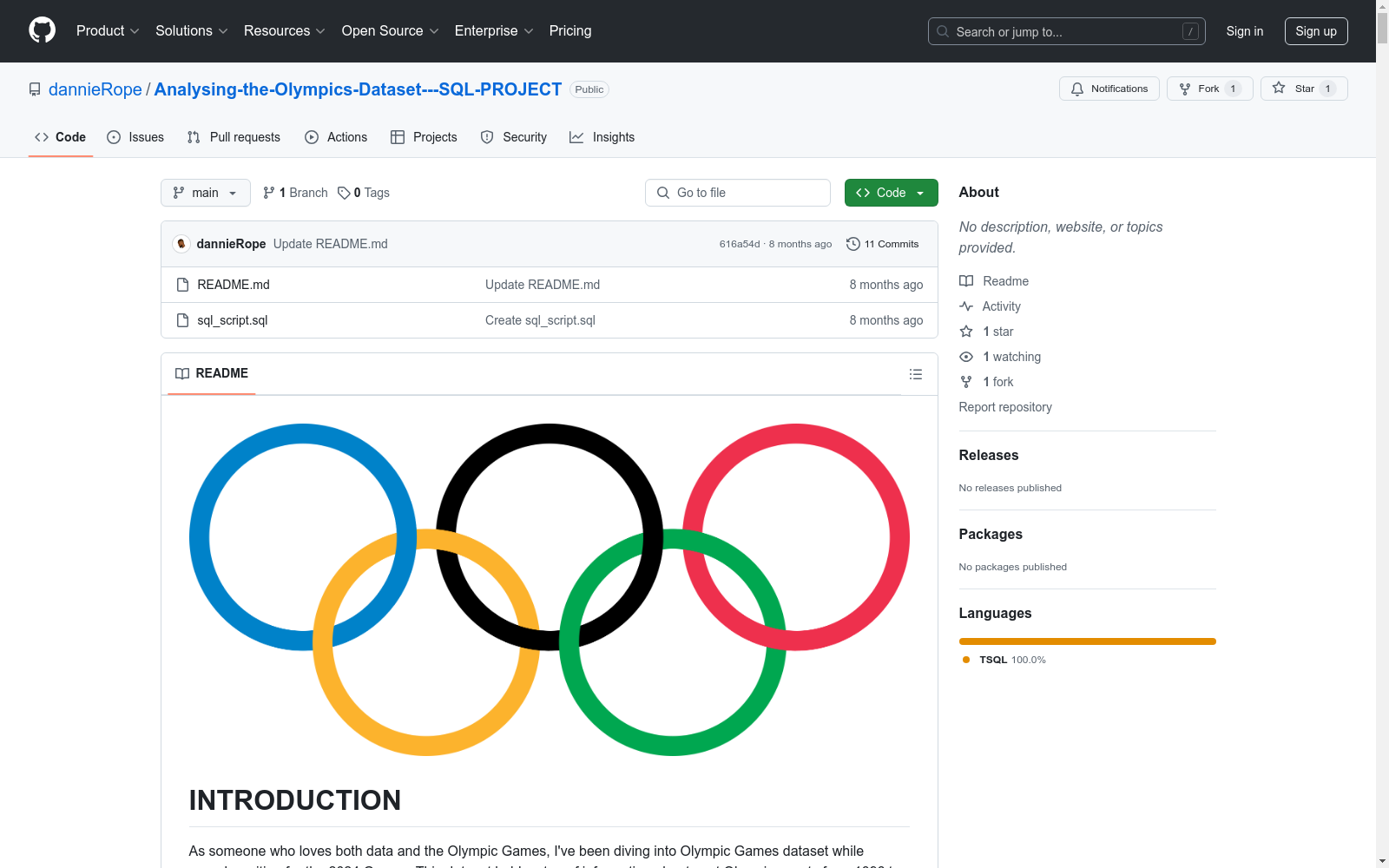Click the Olympic rings image
The height and width of the screenshot is (868, 1389).
pos(550,590)
